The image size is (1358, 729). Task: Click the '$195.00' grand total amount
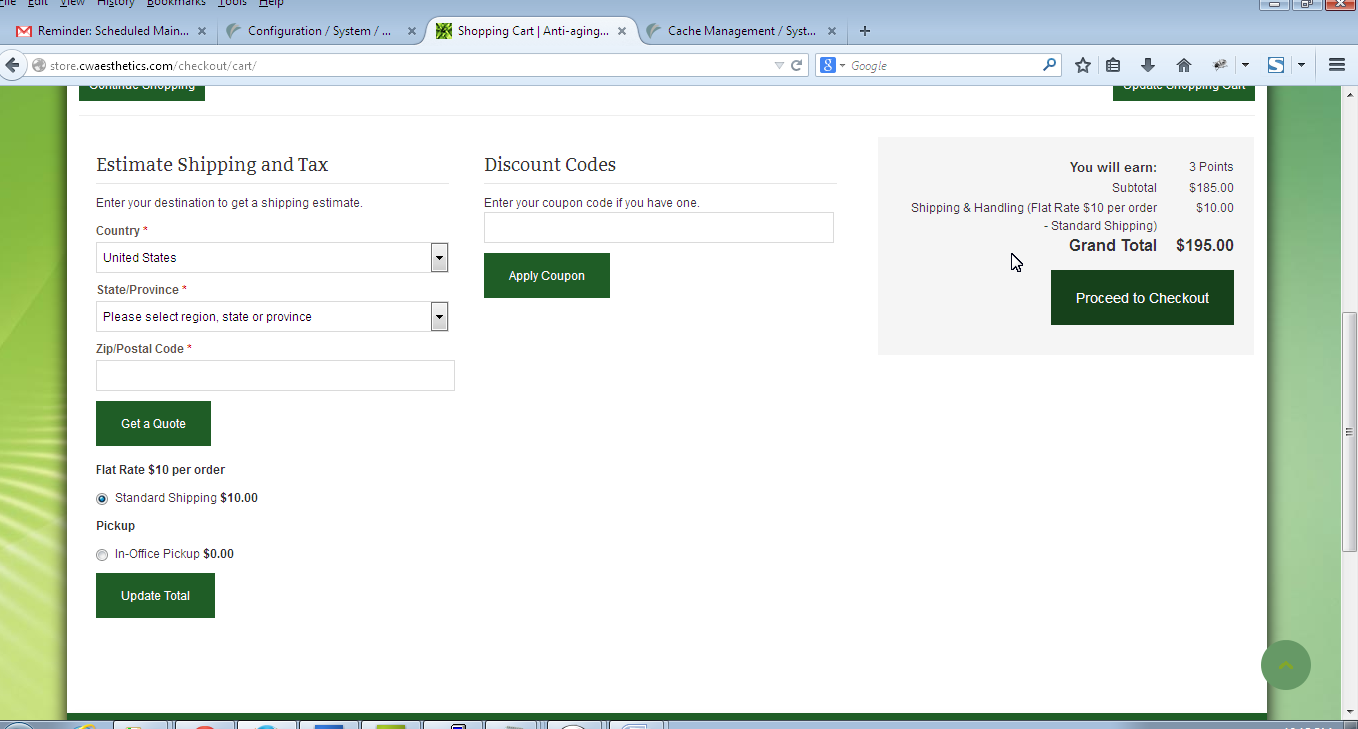[1205, 246]
